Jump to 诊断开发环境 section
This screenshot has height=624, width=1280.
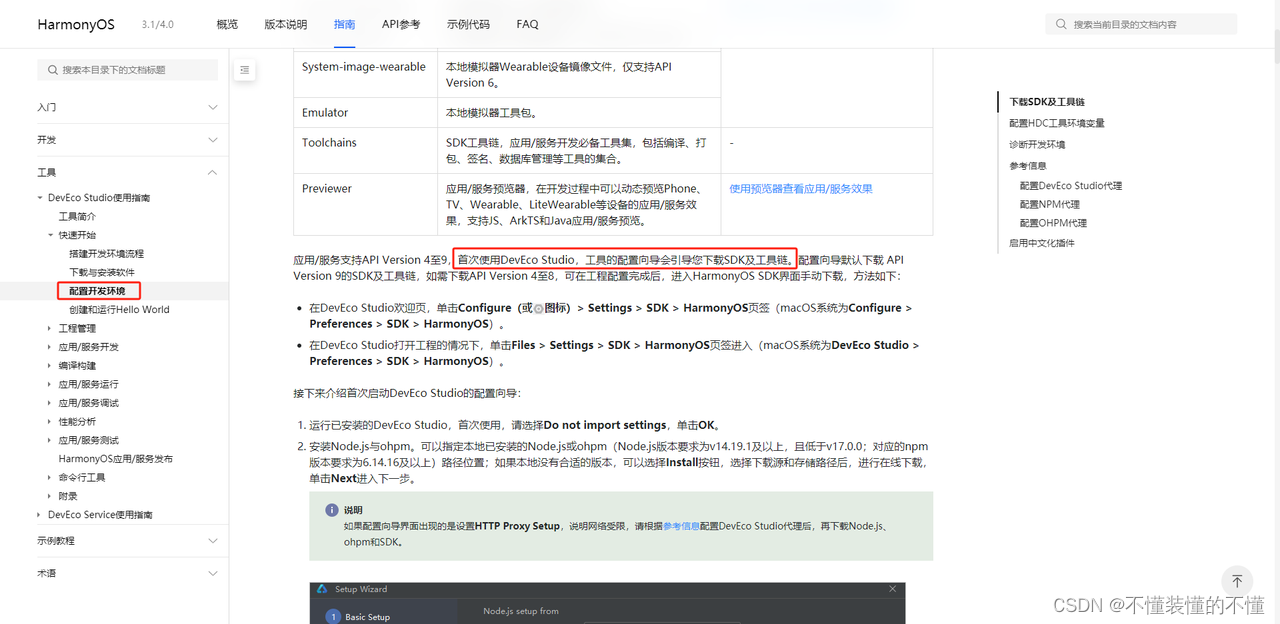coord(1037,145)
